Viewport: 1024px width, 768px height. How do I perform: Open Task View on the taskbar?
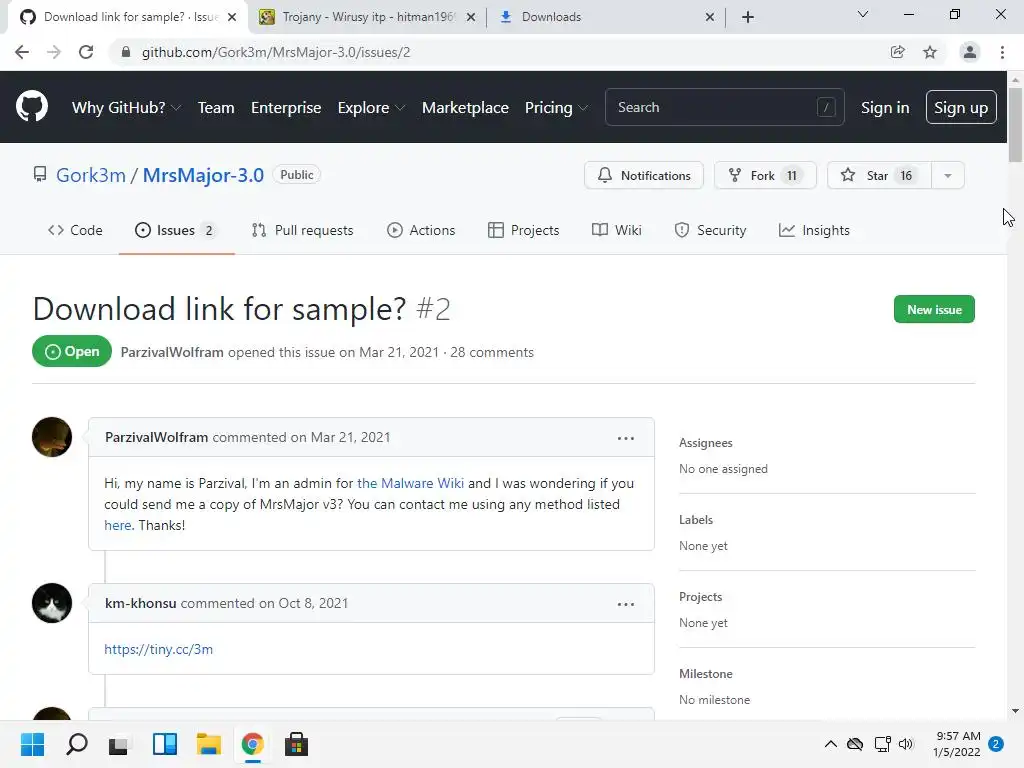pos(119,744)
